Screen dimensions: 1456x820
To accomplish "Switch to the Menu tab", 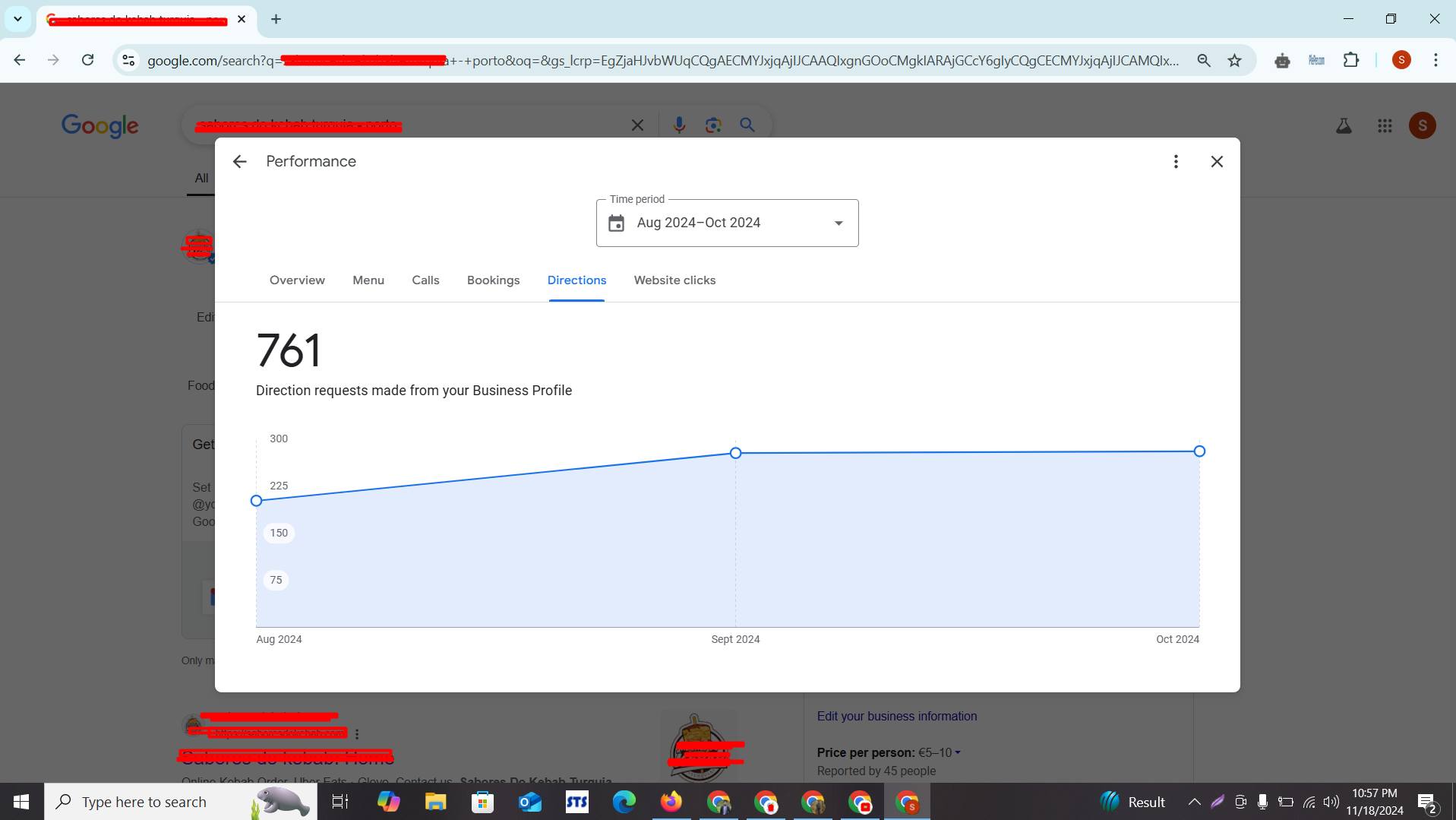I will [368, 280].
